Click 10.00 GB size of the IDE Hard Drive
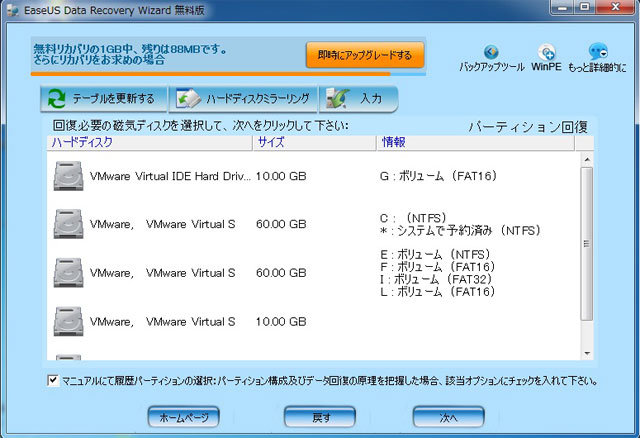The image size is (640, 438). tap(281, 176)
